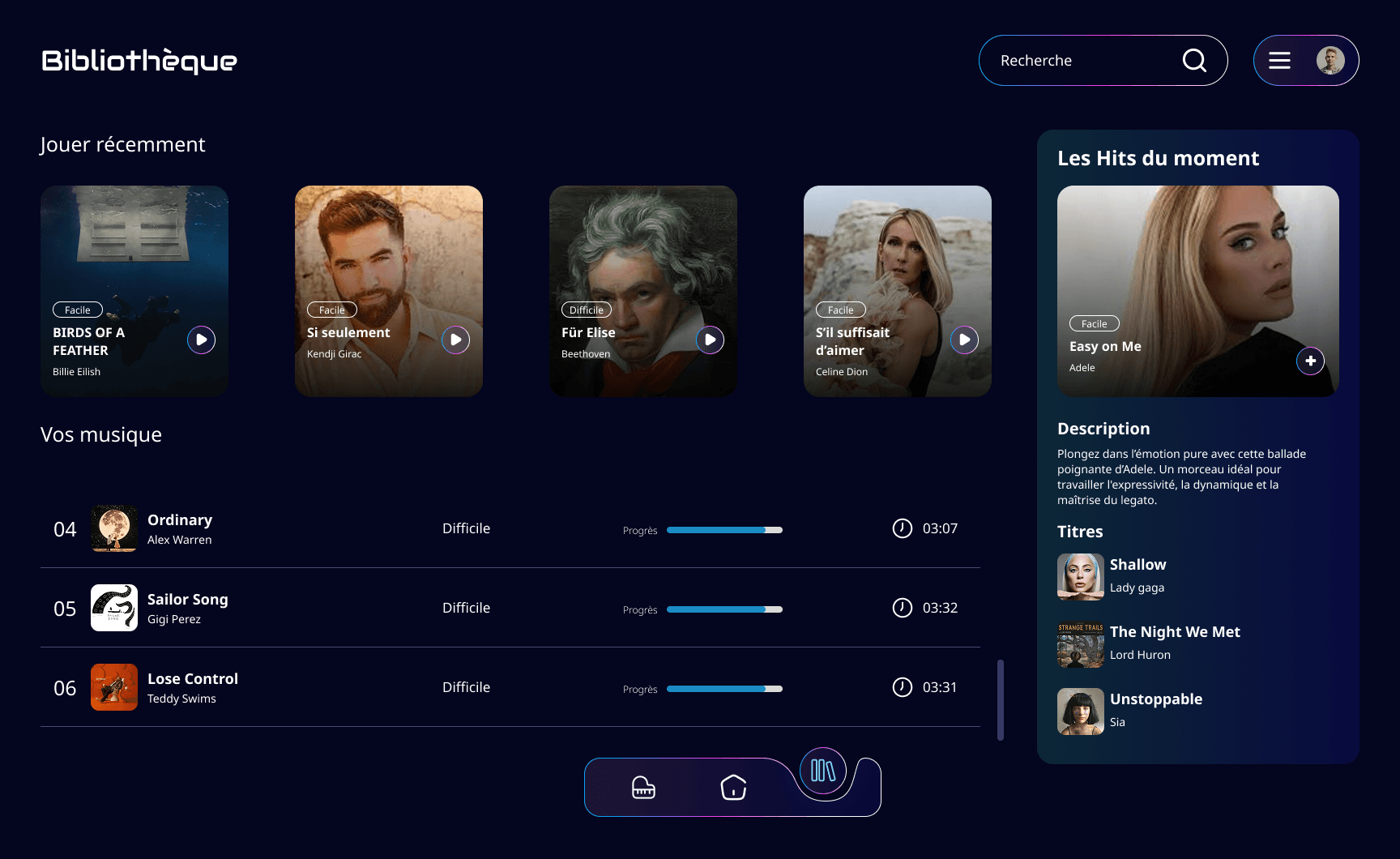
Task: Click the Unstoppable title text
Action: pos(1156,699)
